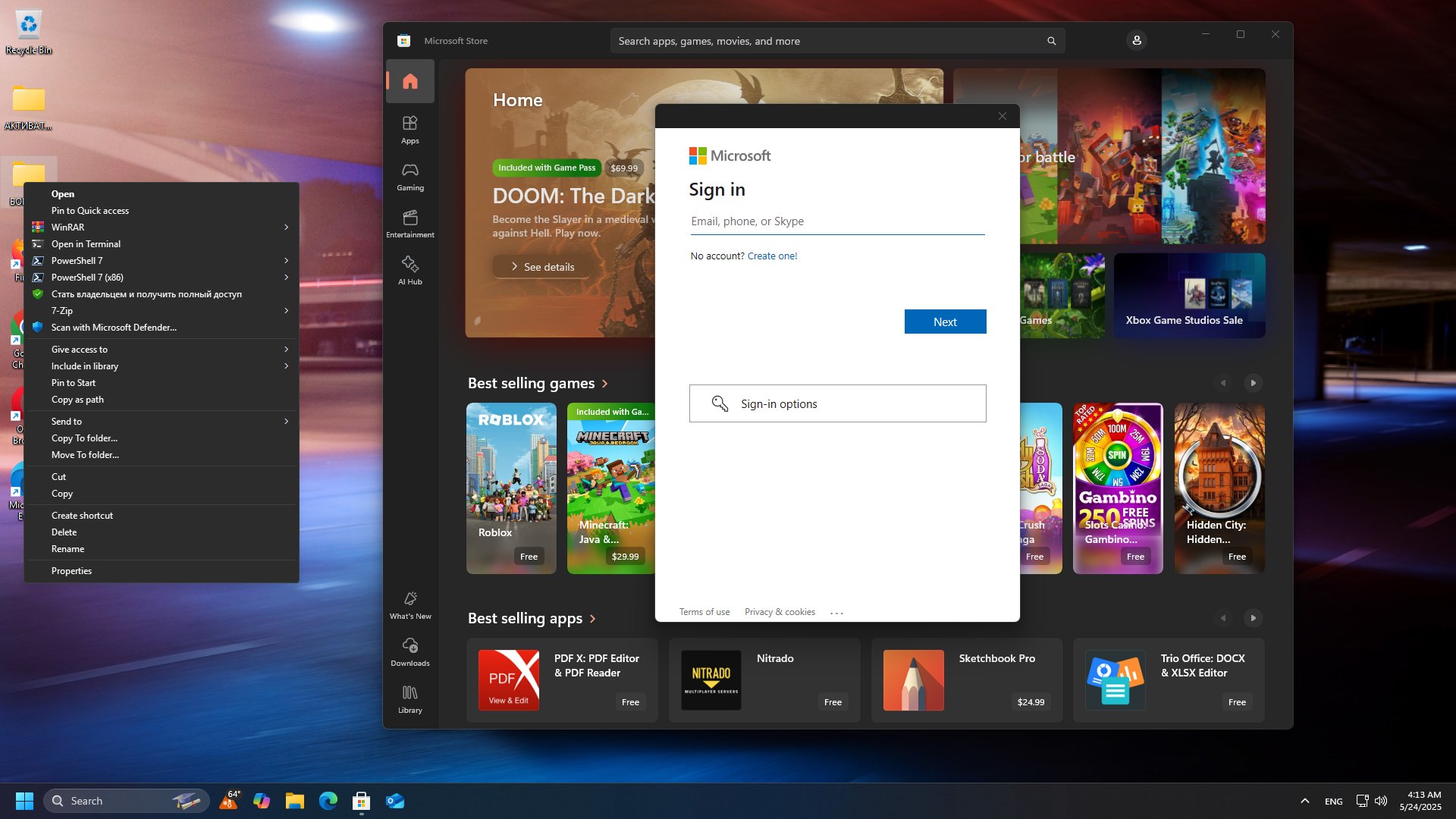Open Sign-in options
Image resolution: width=1456 pixels, height=819 pixels.
[x=837, y=403]
